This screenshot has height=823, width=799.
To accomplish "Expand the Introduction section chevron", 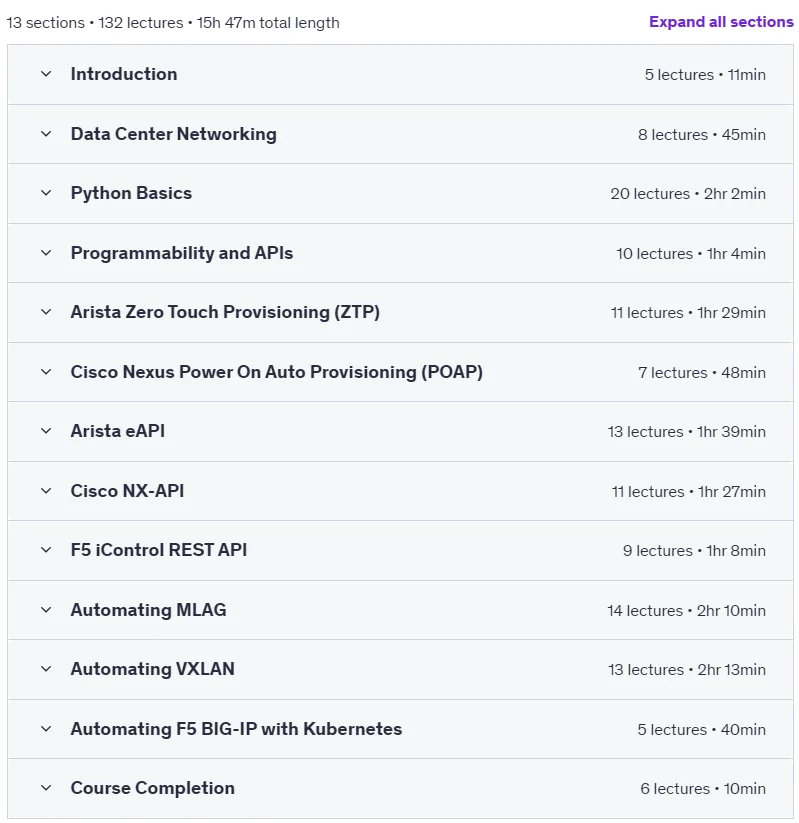I will coord(46,74).
